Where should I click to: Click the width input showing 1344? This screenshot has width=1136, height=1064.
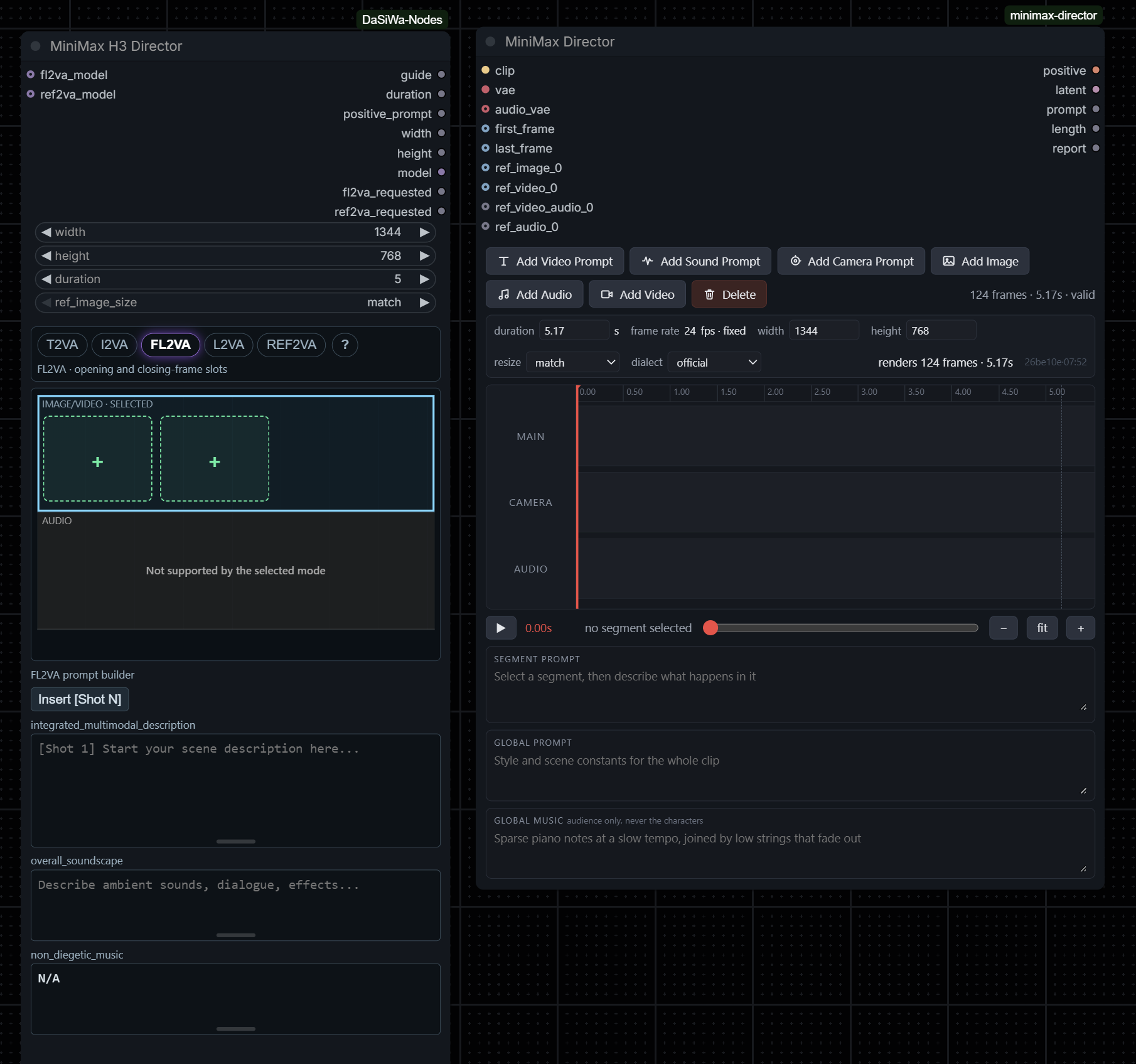point(824,330)
